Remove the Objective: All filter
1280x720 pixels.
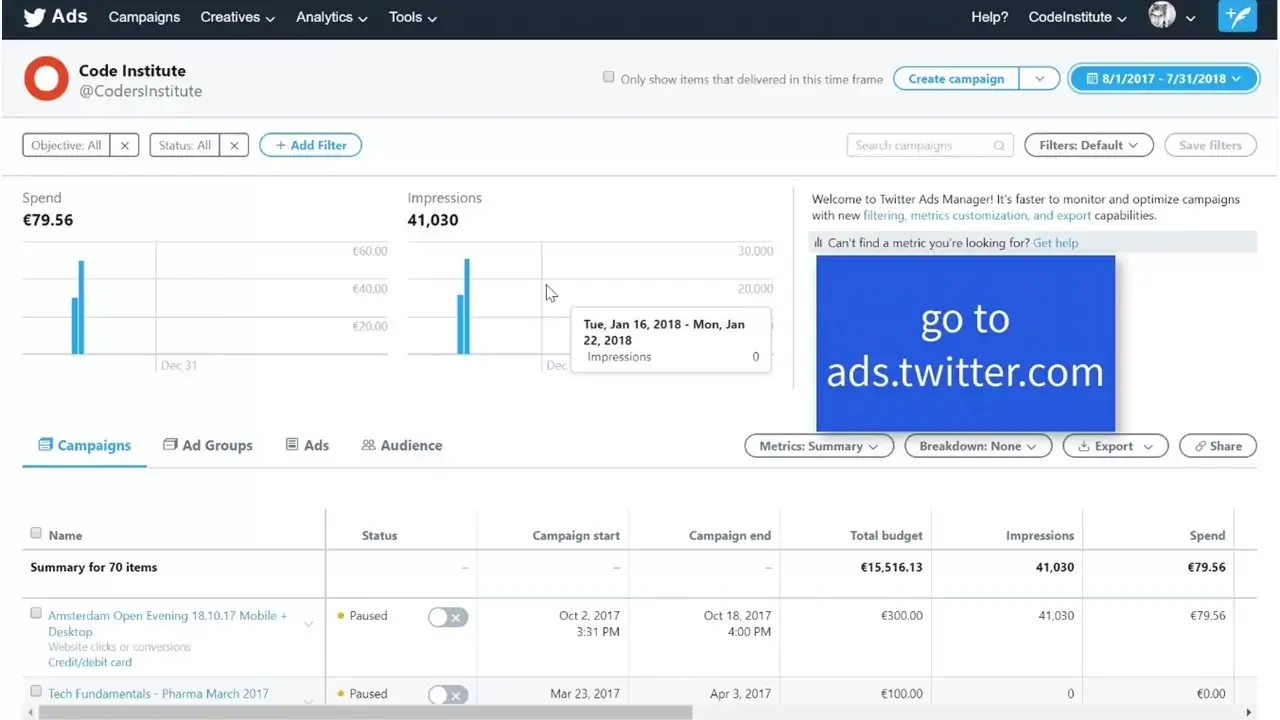(x=124, y=145)
